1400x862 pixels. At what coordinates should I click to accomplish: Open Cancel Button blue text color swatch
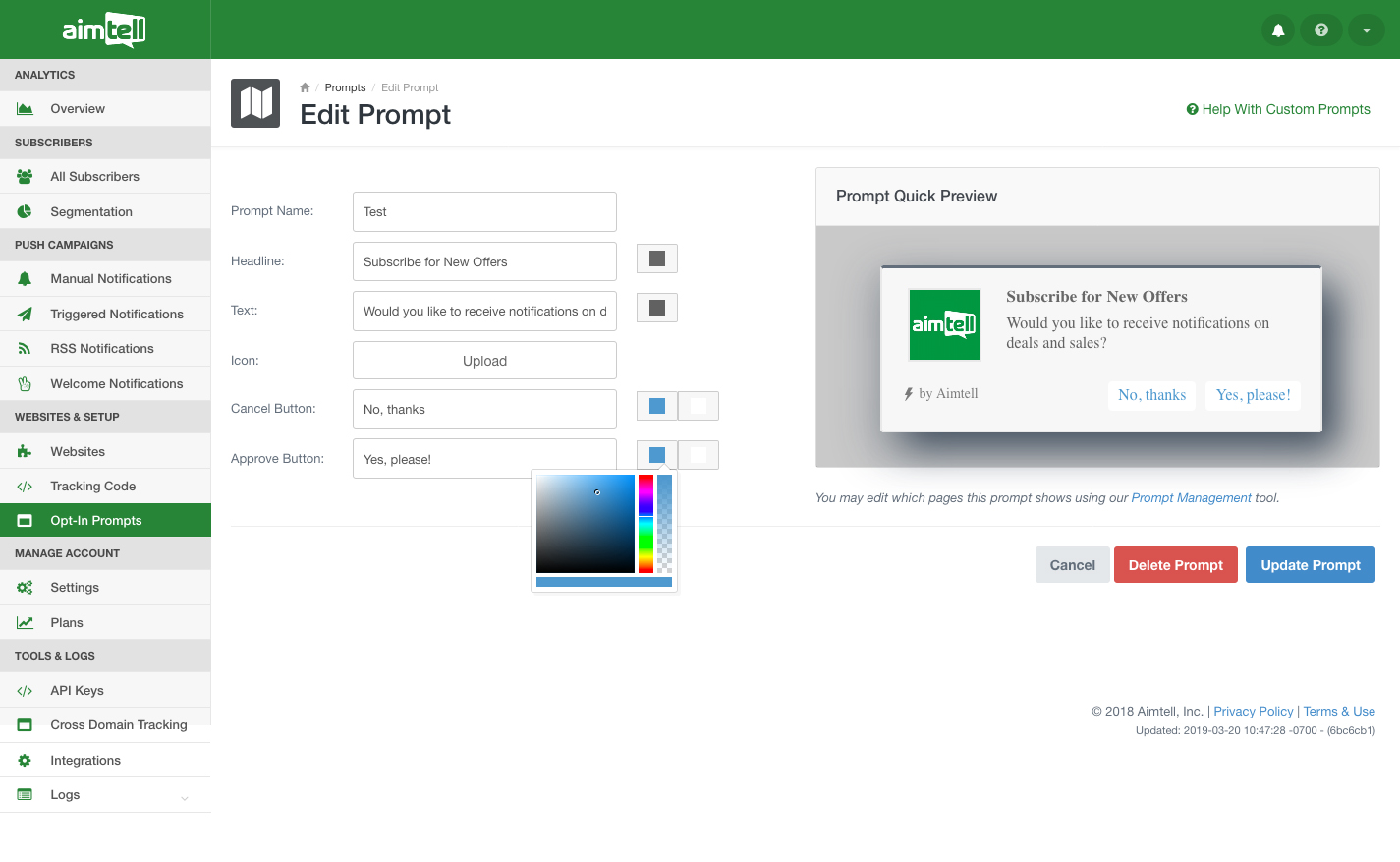coord(657,406)
